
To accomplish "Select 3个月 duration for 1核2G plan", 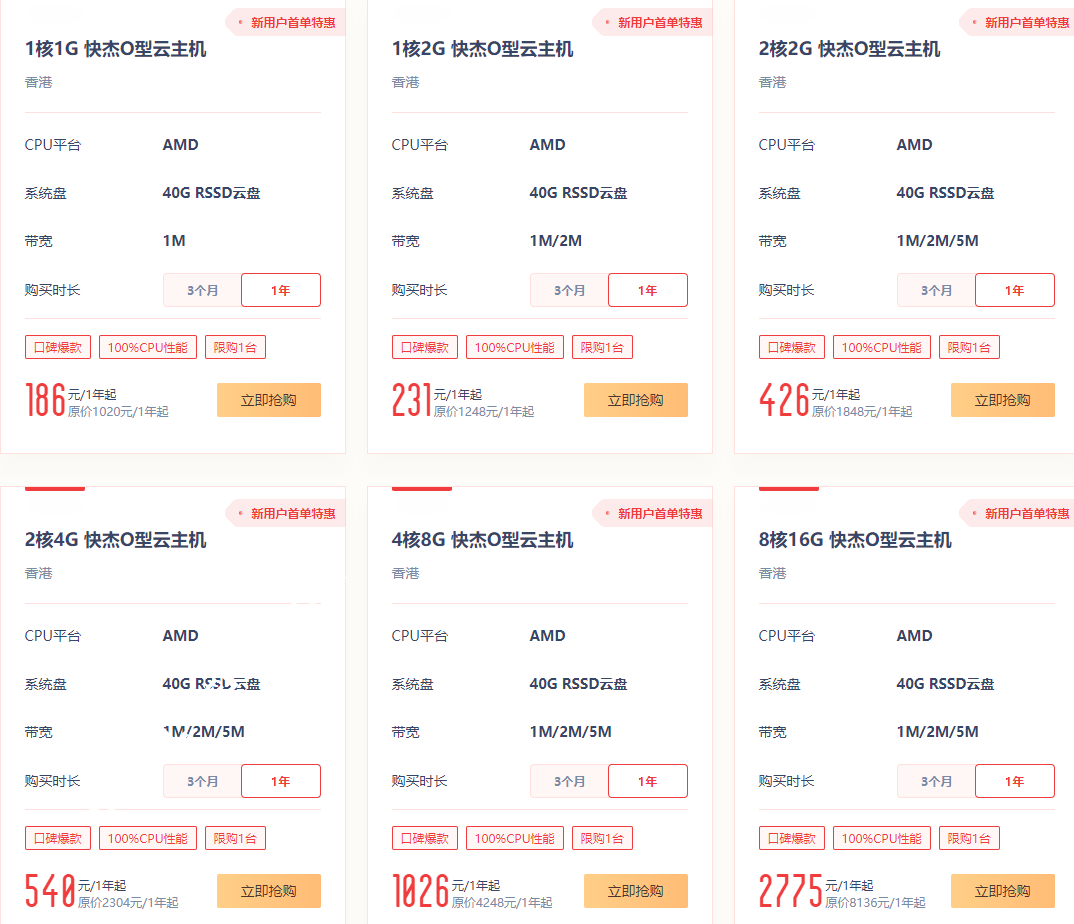I will click(x=570, y=290).
